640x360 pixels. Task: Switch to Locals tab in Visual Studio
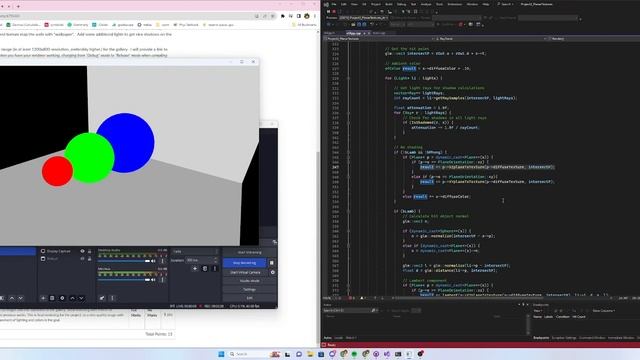pyautogui.click(x=338, y=338)
